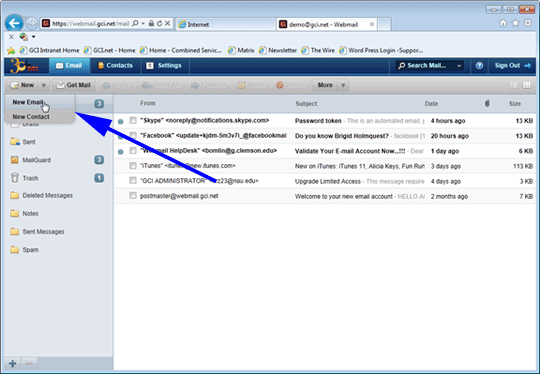Open the 'Password token' email subject

pyautogui.click(x=318, y=121)
